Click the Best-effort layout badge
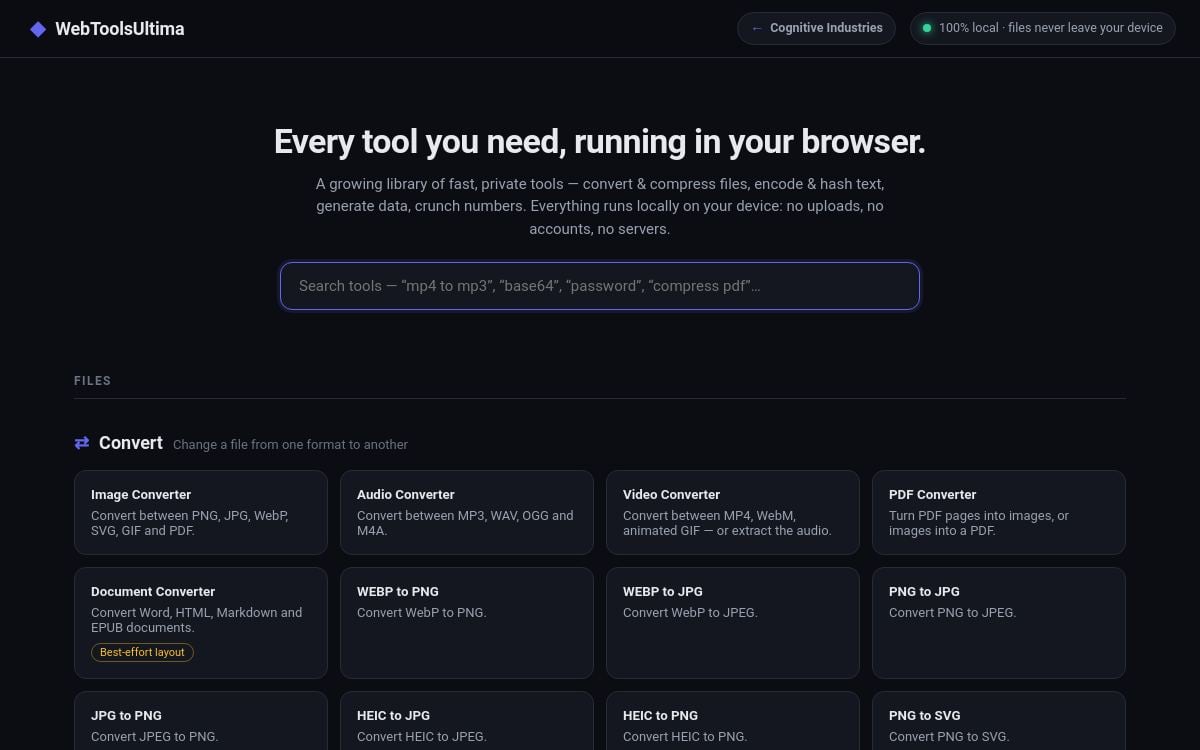The image size is (1200, 750). 142,652
